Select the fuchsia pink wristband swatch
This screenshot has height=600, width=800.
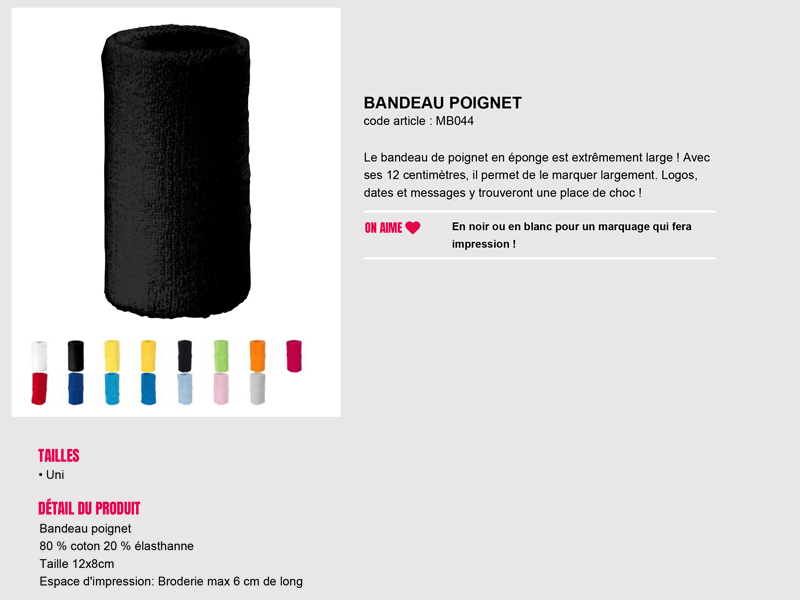[294, 356]
